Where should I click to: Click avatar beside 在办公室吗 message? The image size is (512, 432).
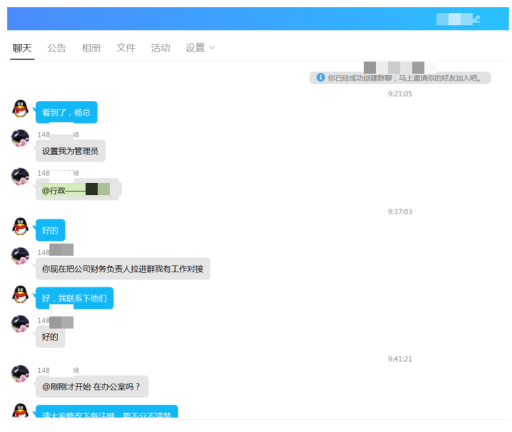coord(20,373)
